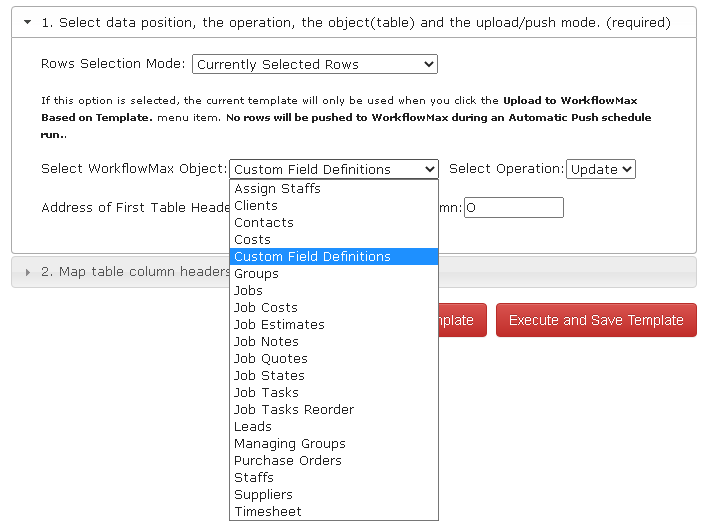The image size is (711, 527).
Task: Choose Costs from the object list
Action: point(334,239)
